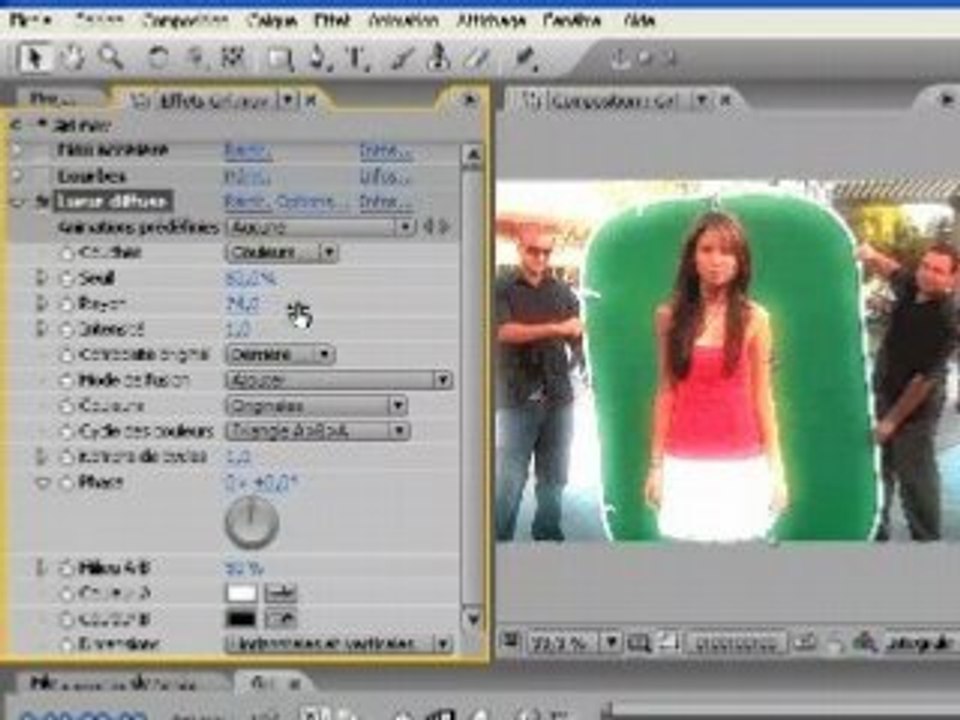Viewport: 960px width, 720px height.
Task: Reset the Courbes effect
Action: (x=247, y=177)
